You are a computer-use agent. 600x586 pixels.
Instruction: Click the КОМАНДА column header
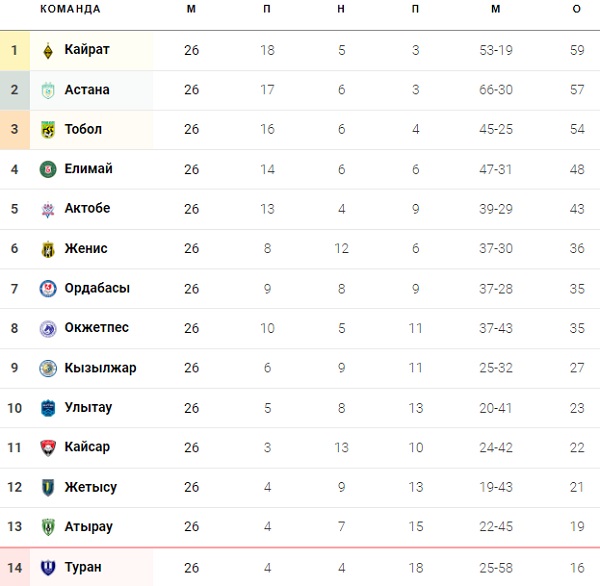[x=70, y=9]
